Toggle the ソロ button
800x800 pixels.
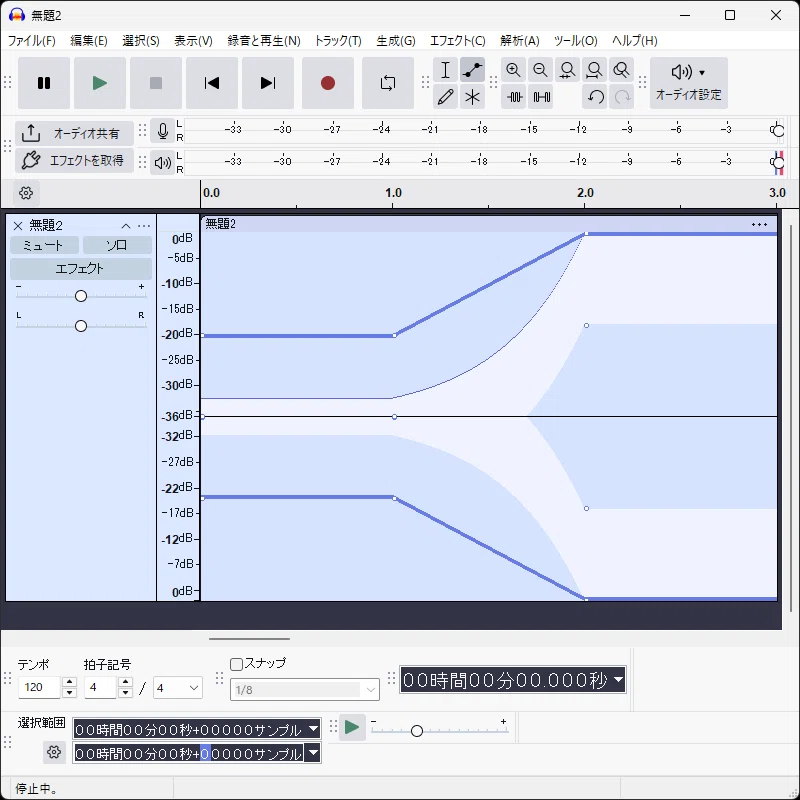(x=117, y=245)
